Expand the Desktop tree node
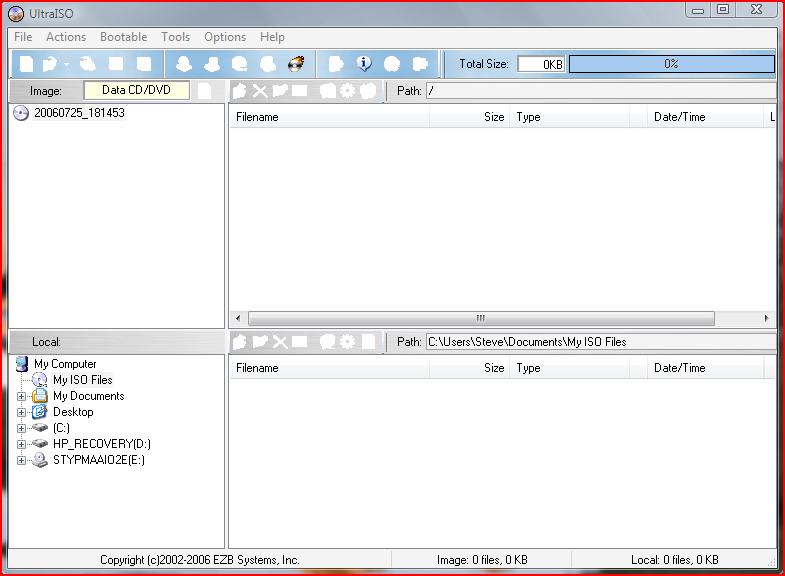The image size is (785, 576). pos(21,412)
